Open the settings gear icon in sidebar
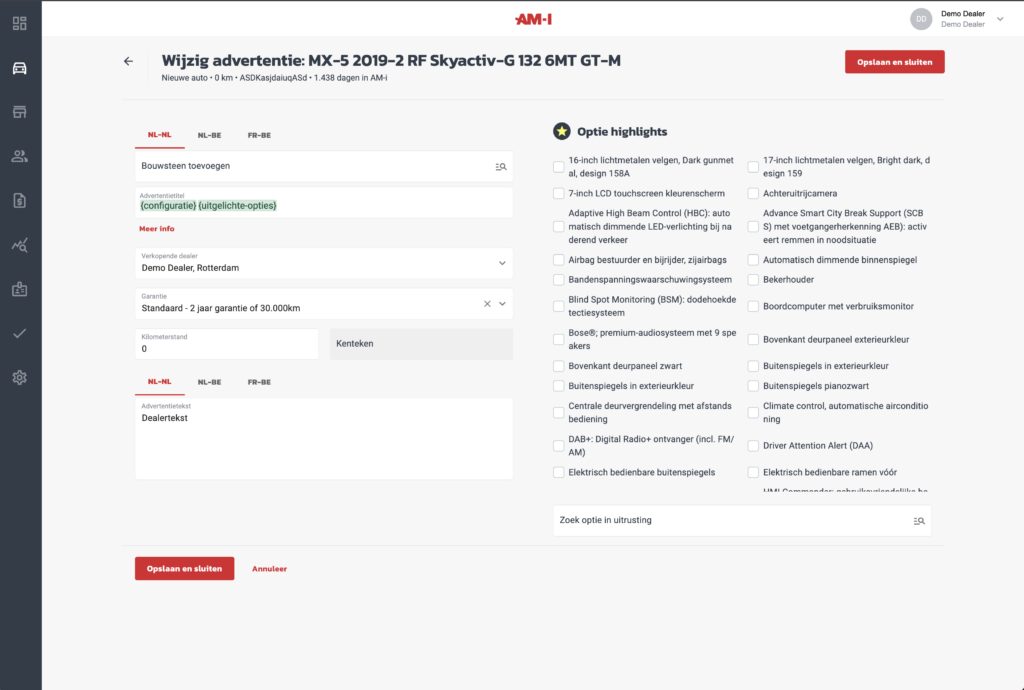Image resolution: width=1024 pixels, height=690 pixels. [20, 377]
